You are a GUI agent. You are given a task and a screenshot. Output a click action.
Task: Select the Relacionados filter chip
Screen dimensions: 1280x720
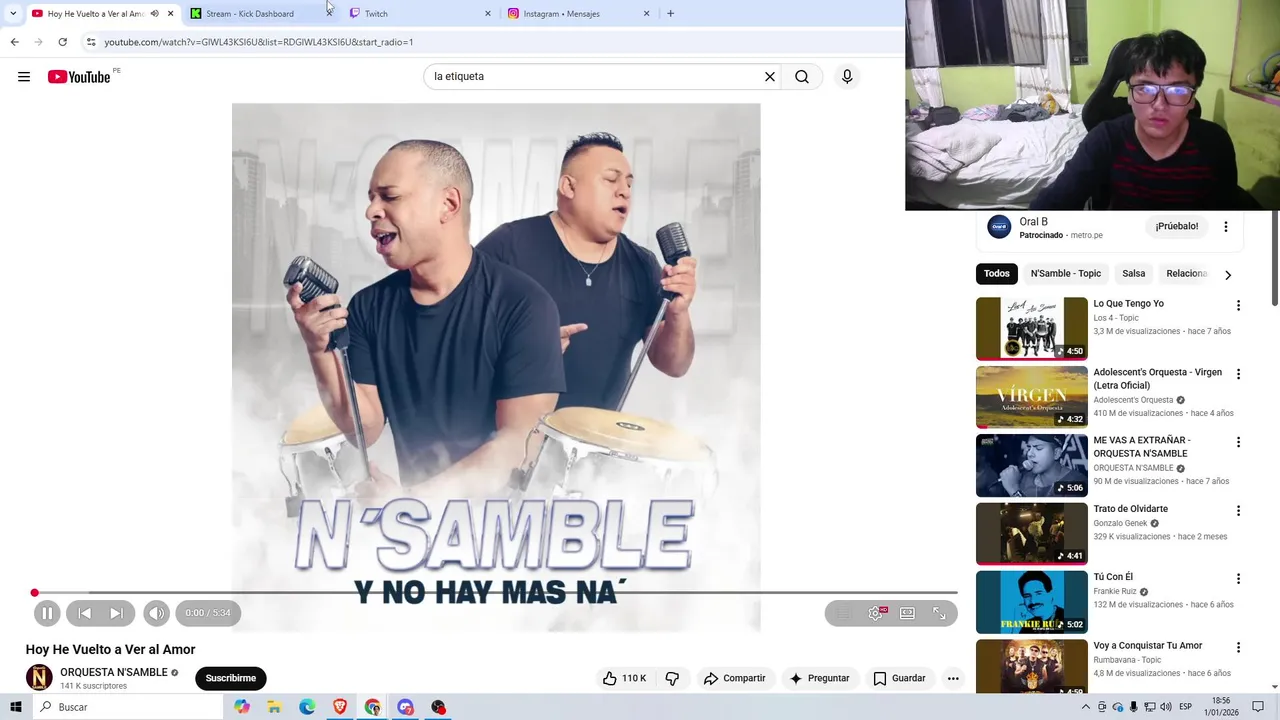1186,274
